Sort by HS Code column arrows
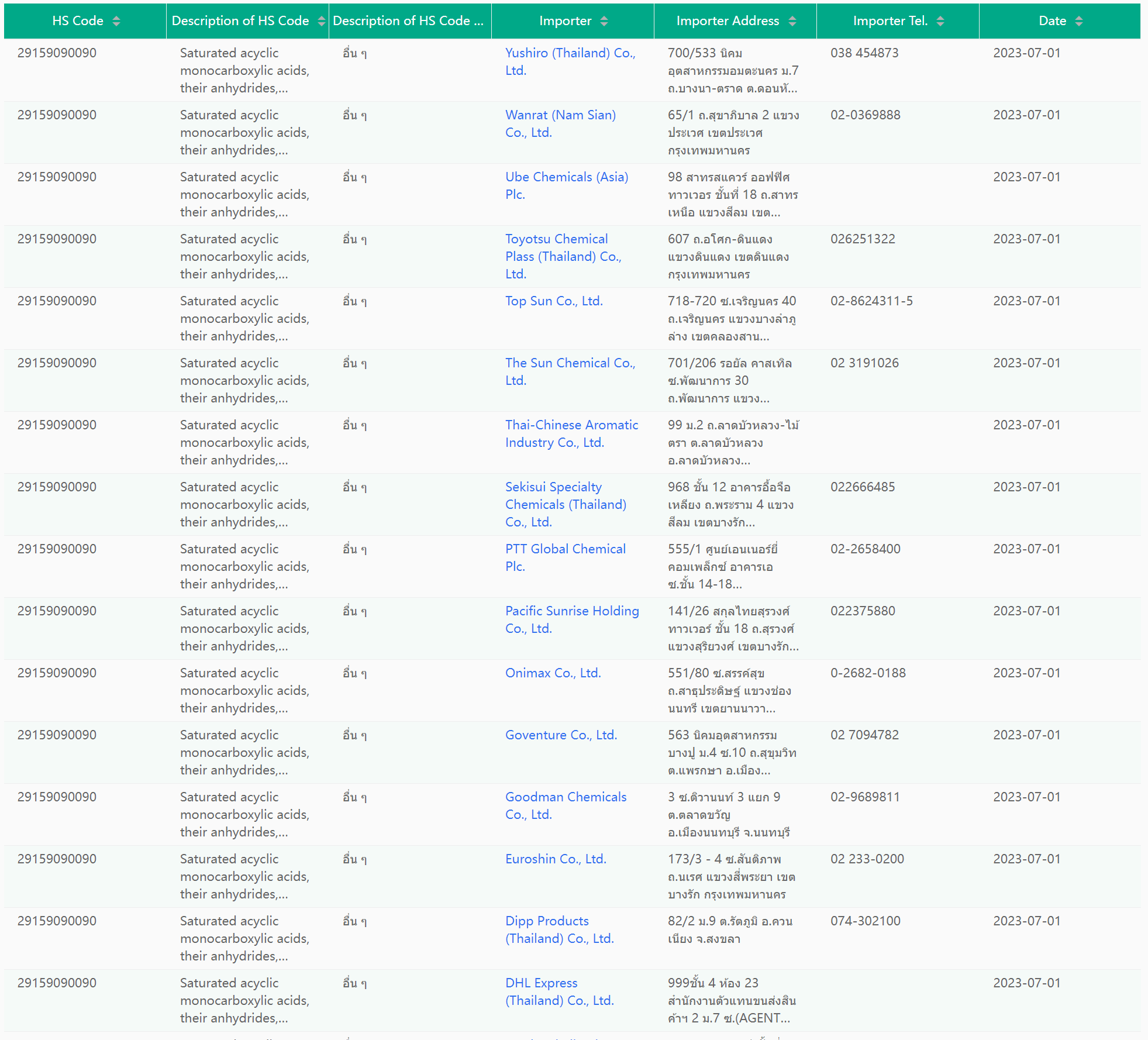 coord(116,21)
